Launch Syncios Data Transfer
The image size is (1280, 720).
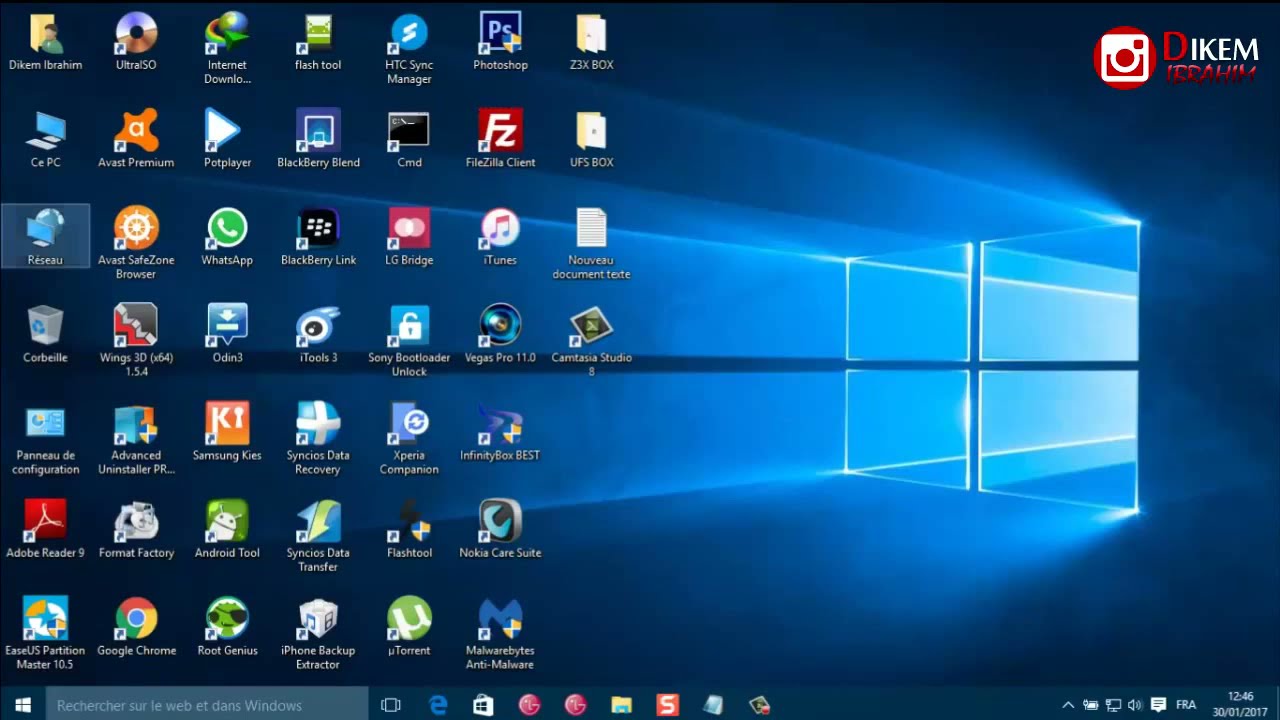(x=318, y=535)
